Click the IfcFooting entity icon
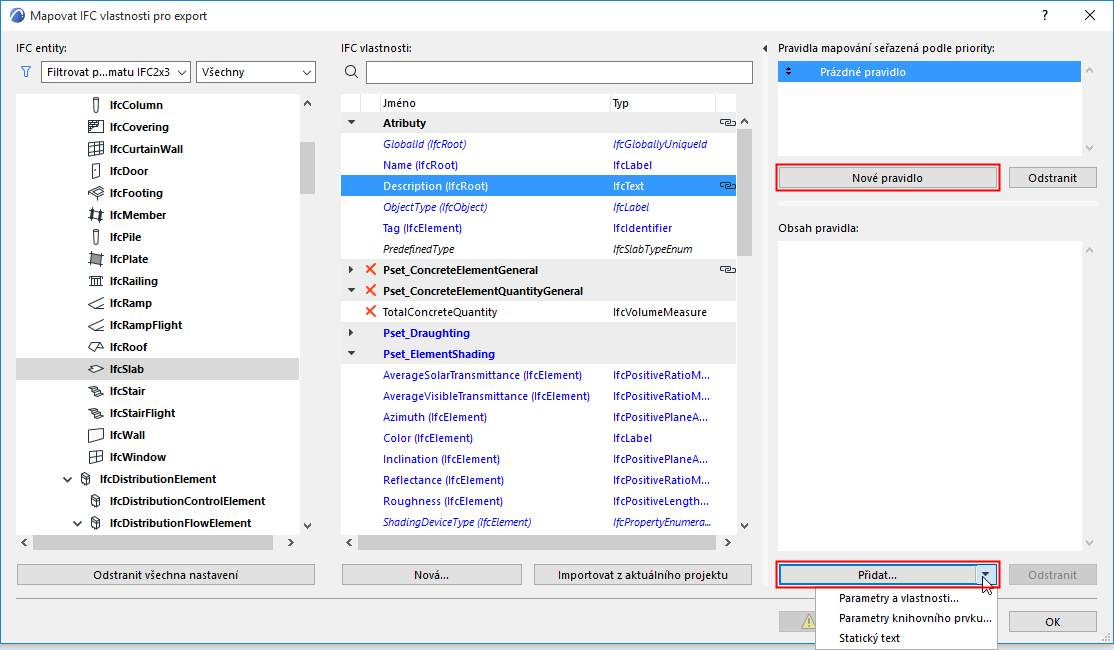Screen dimensions: 1114x650 tap(96, 193)
